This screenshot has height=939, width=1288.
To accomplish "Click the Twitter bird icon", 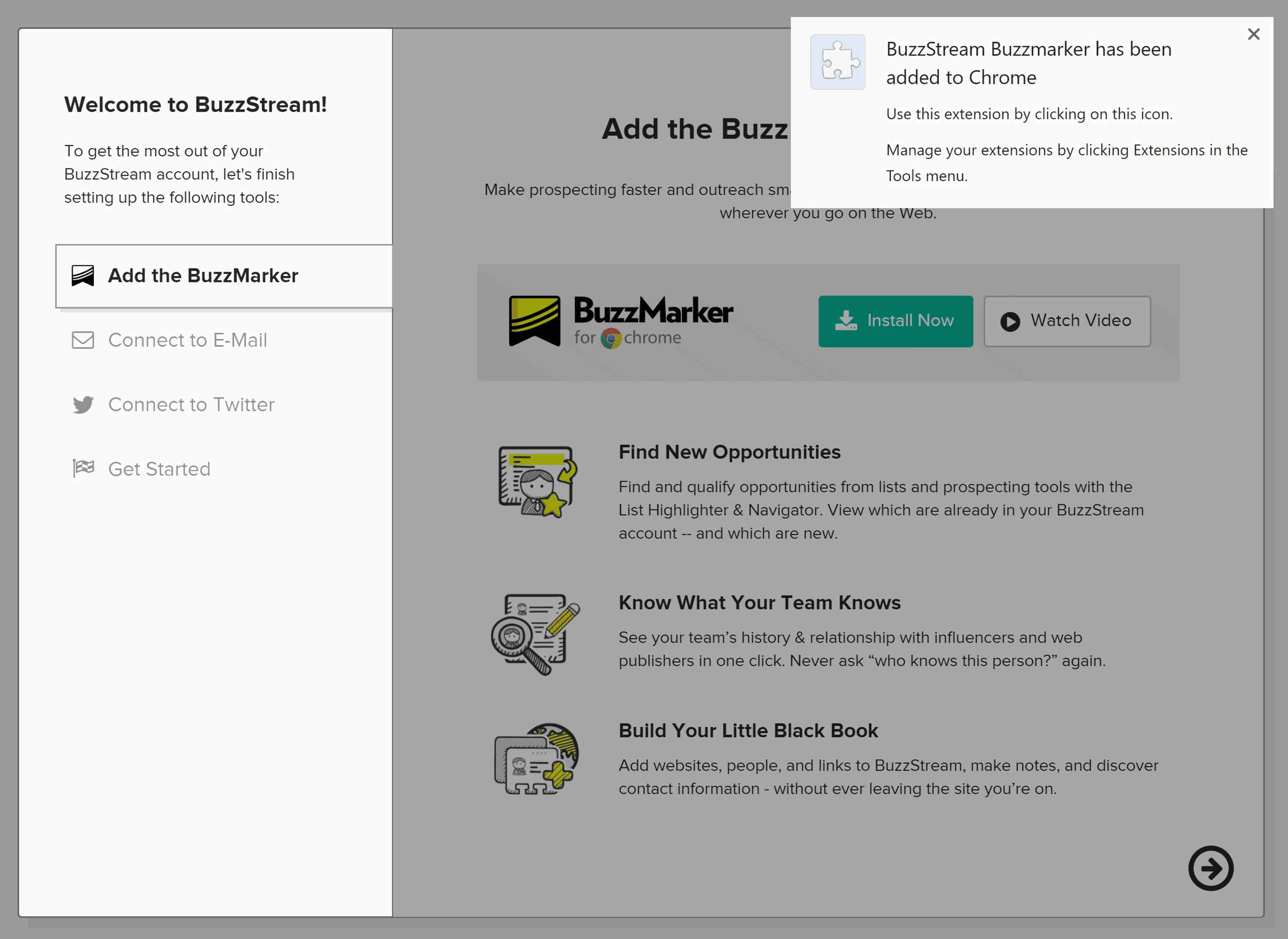I will coord(83,405).
